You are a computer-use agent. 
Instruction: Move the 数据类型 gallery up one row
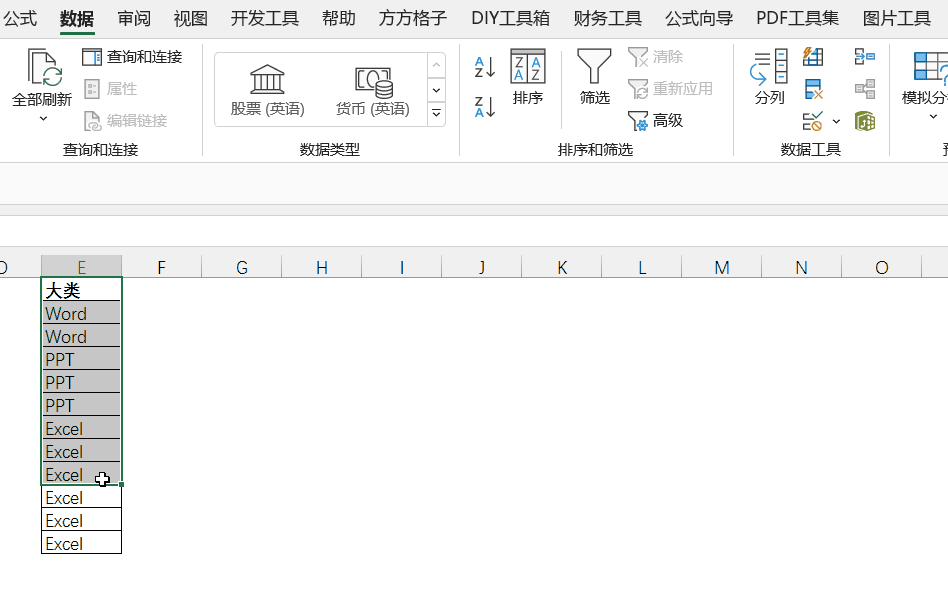[x=437, y=65]
